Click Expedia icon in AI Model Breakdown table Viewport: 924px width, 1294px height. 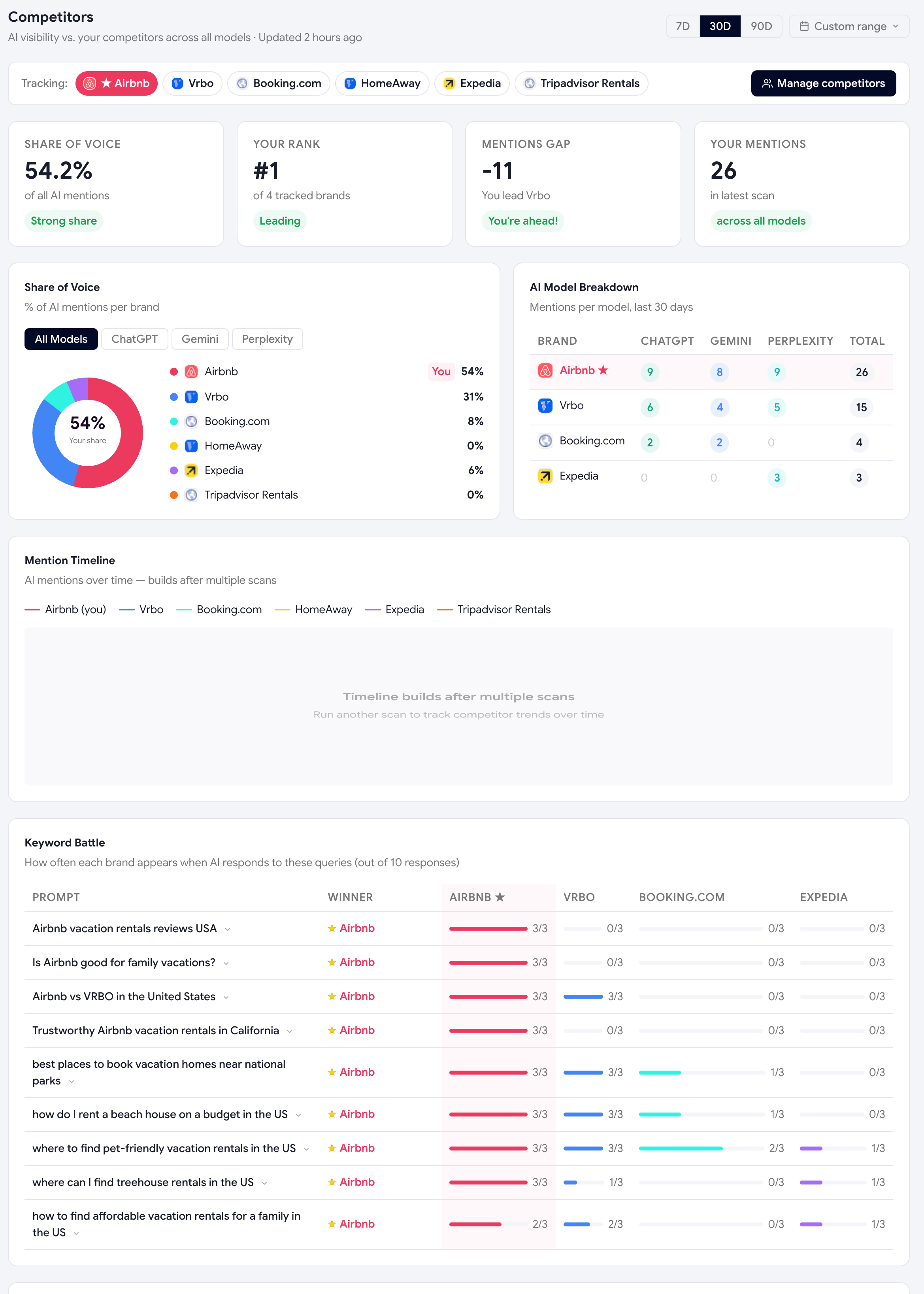[x=545, y=476]
